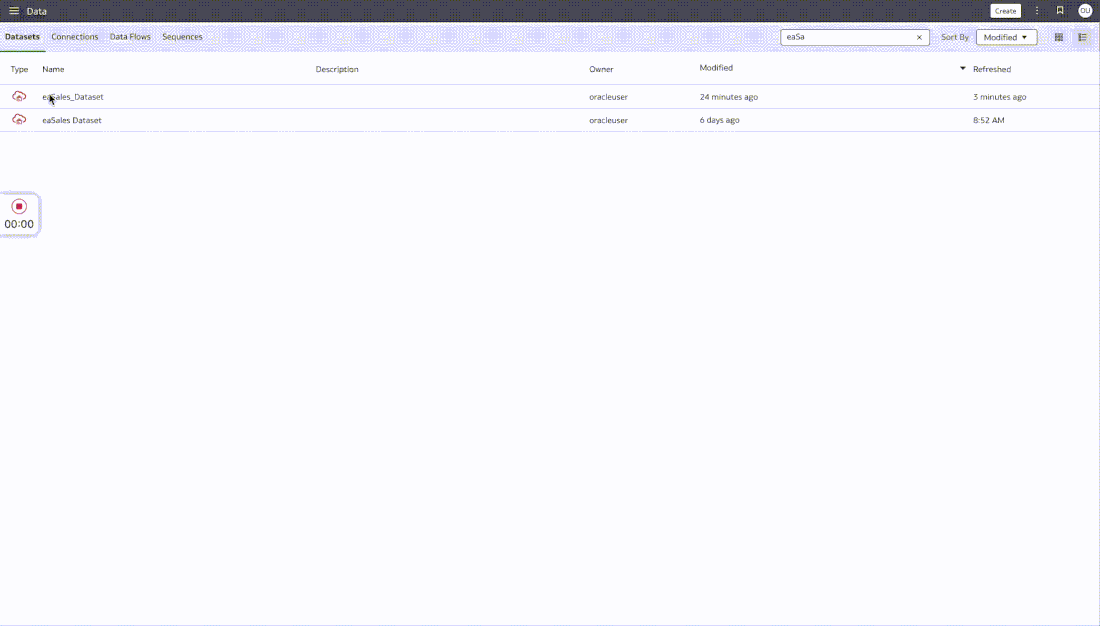
Task: Toggle the Modified column sort arrow
Action: [962, 68]
